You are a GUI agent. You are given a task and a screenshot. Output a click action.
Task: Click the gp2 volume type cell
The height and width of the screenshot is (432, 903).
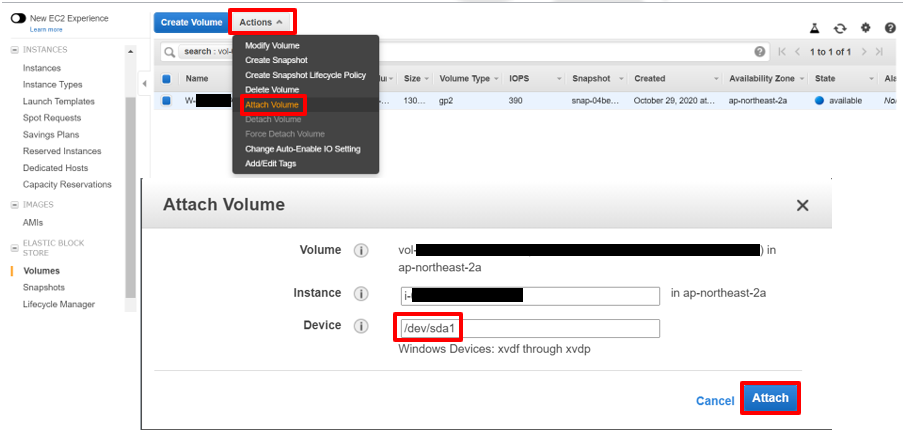click(447, 101)
